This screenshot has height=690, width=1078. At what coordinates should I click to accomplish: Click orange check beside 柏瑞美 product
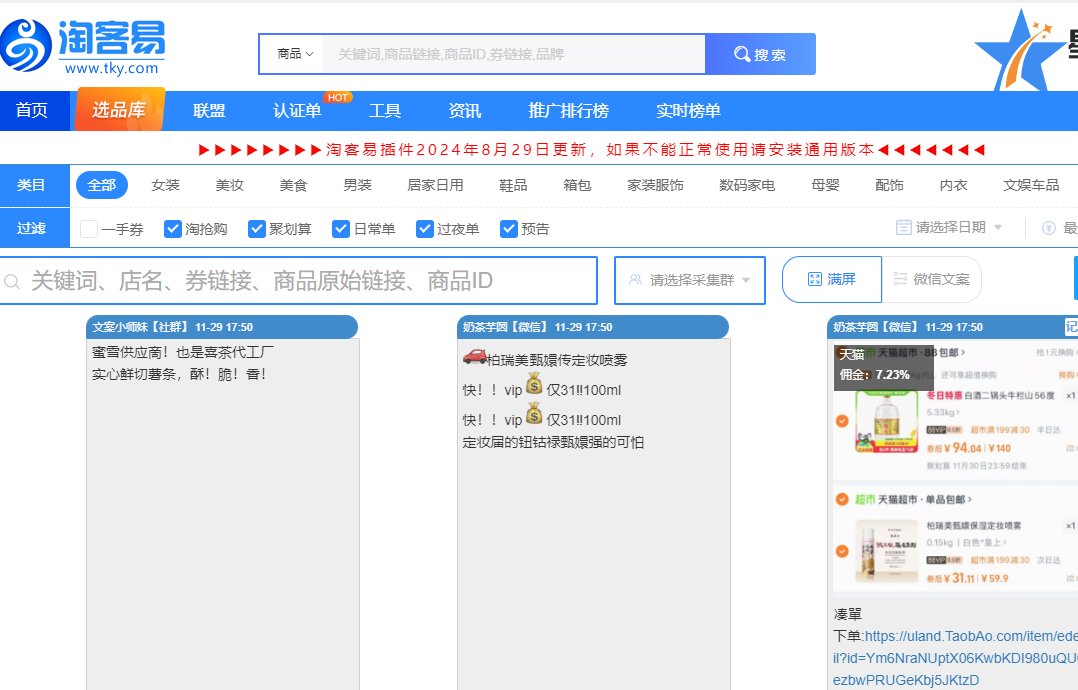[842, 550]
